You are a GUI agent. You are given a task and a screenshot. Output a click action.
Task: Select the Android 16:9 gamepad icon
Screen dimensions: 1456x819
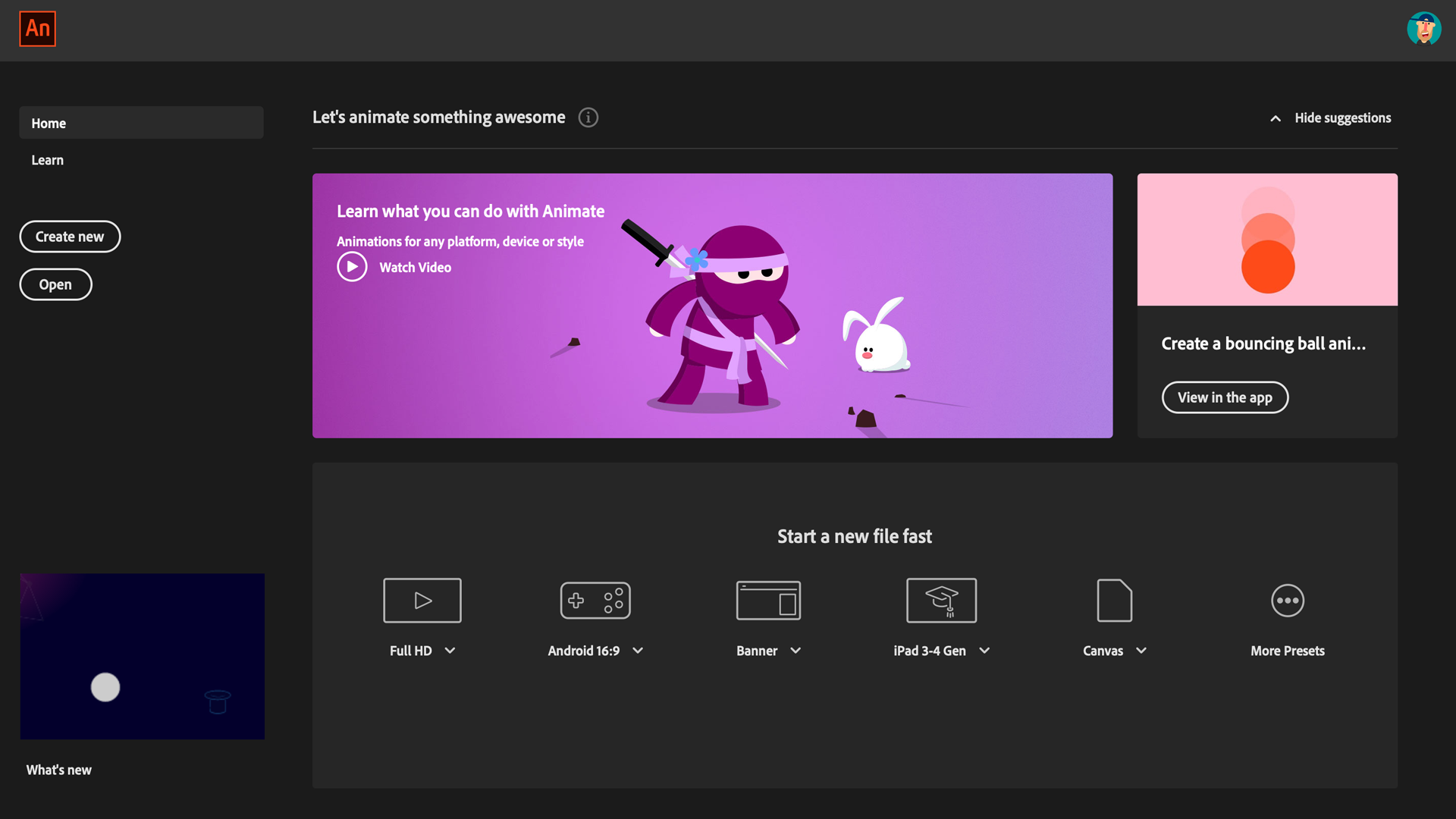(595, 601)
